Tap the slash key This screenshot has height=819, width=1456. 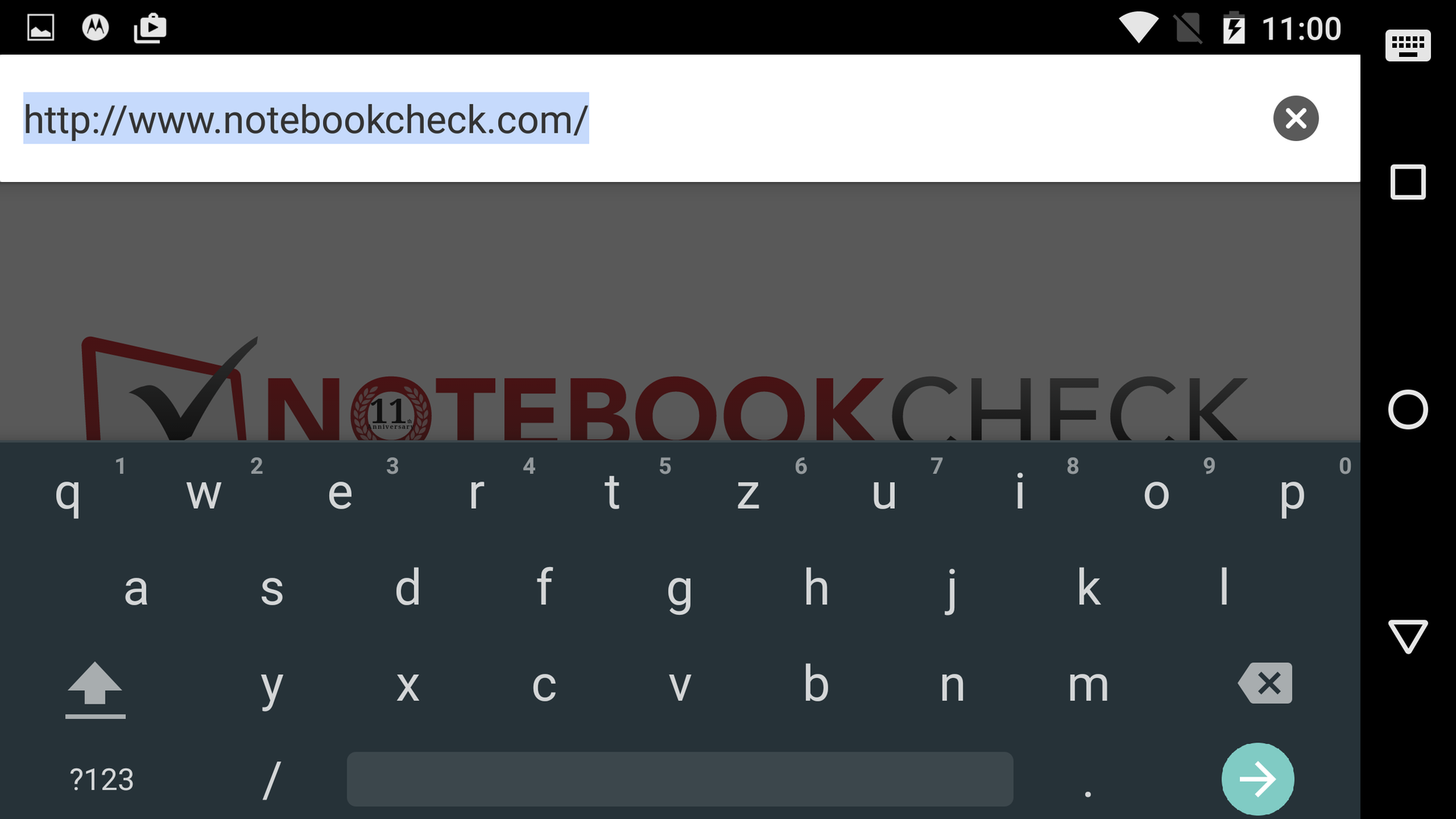point(271,780)
